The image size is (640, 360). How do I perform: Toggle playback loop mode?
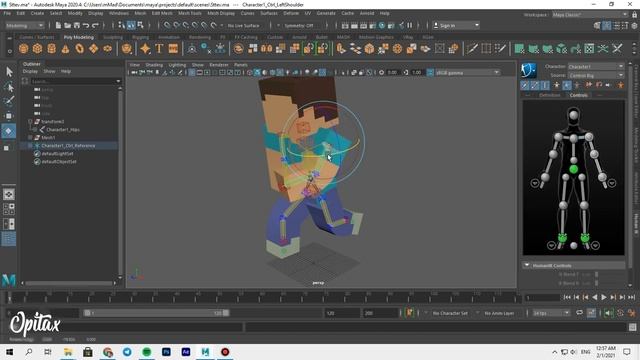[x=579, y=313]
